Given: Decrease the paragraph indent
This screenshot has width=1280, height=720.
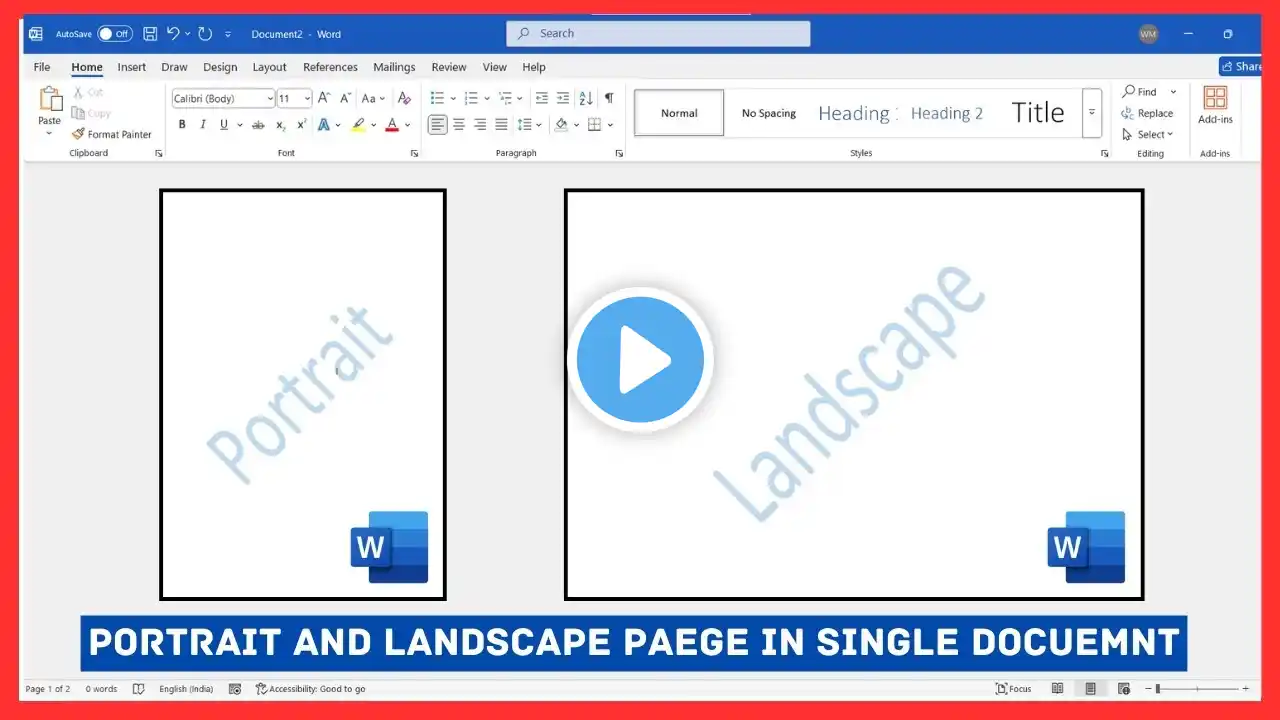Looking at the screenshot, I should click(x=542, y=98).
